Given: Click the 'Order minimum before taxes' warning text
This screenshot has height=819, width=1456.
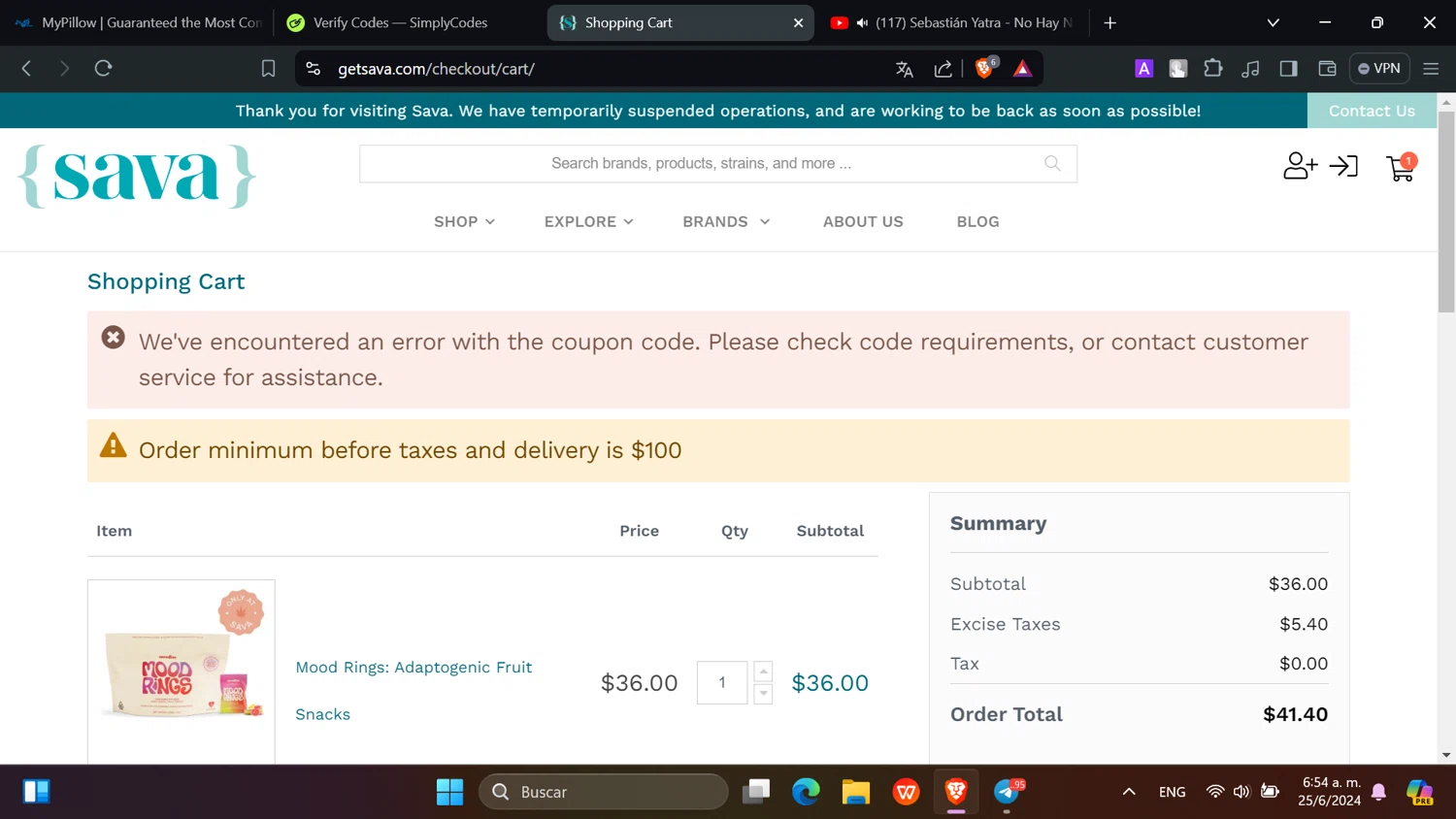Looking at the screenshot, I should point(410,450).
